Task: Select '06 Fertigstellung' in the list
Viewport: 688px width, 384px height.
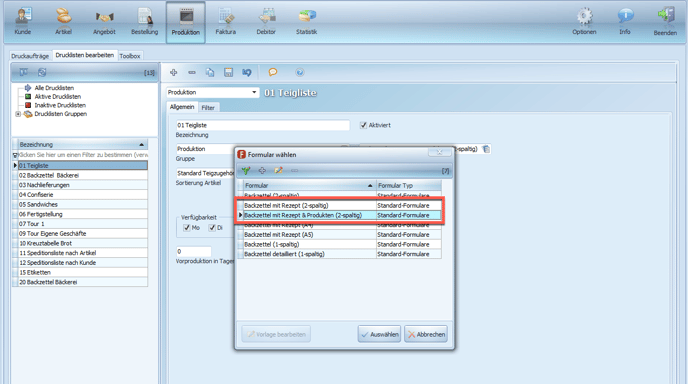Action: [82, 214]
